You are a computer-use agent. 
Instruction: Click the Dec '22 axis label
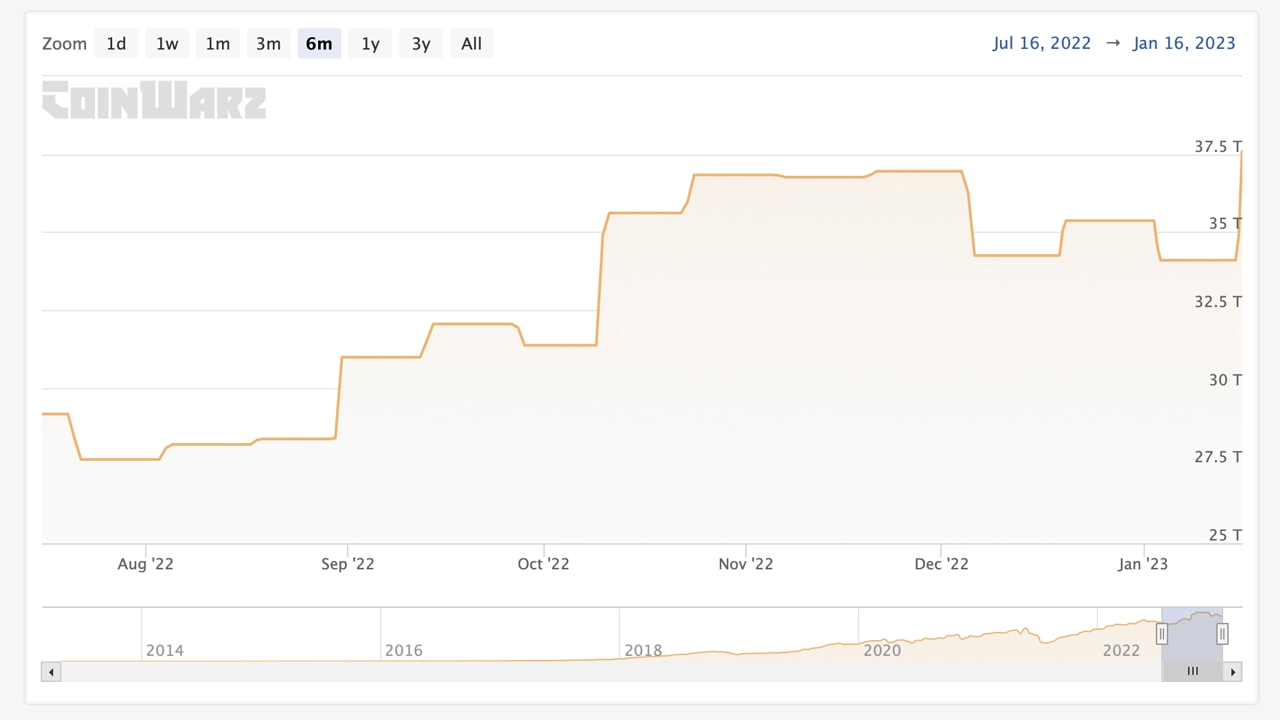(942, 564)
